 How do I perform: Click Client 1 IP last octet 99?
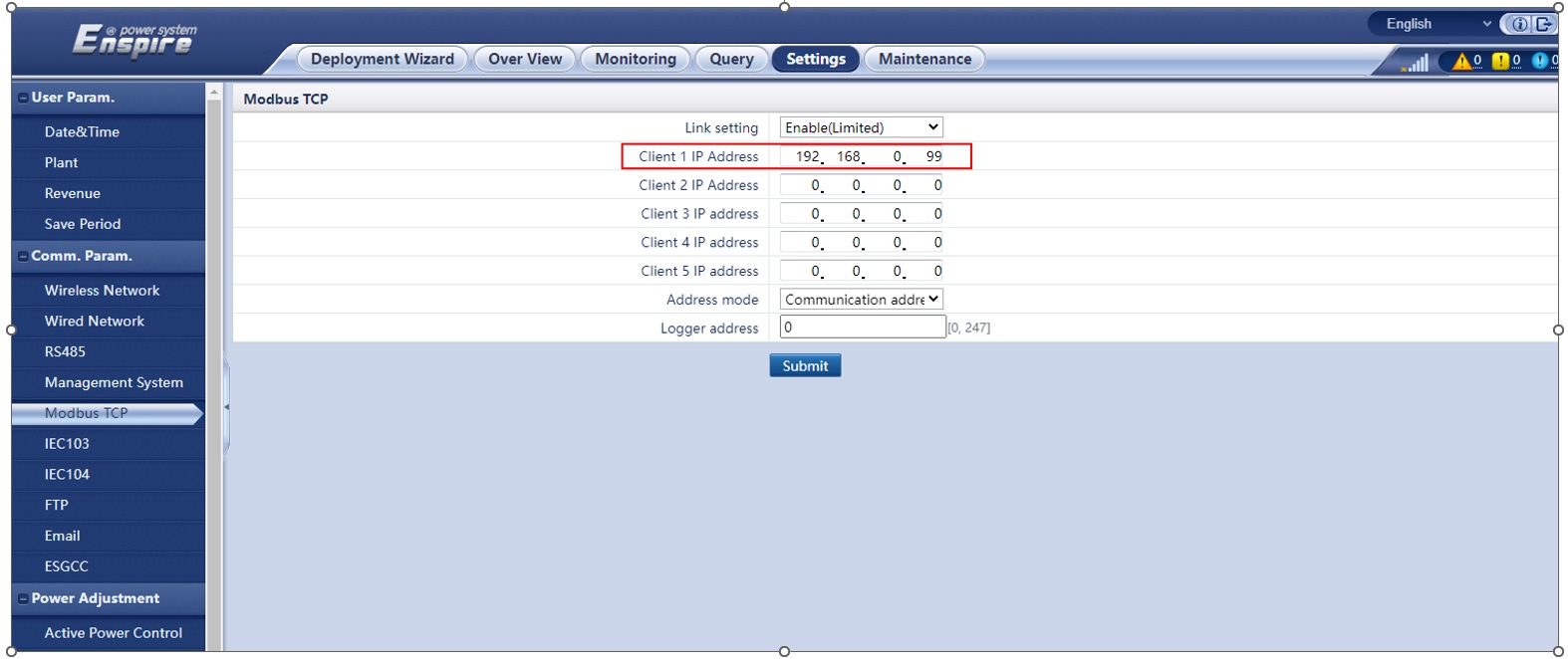tap(925, 156)
